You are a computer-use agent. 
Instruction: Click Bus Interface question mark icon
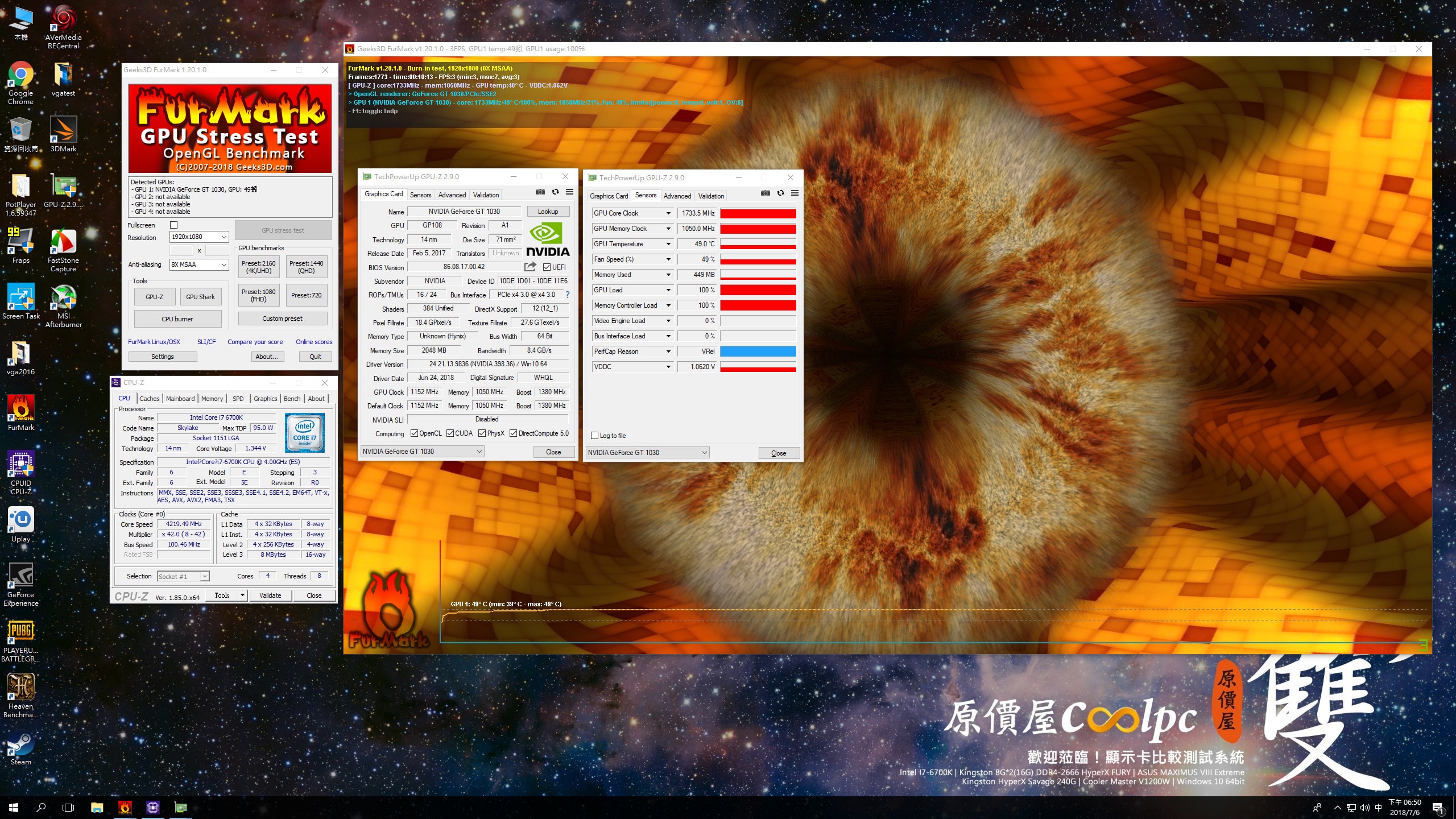567,295
